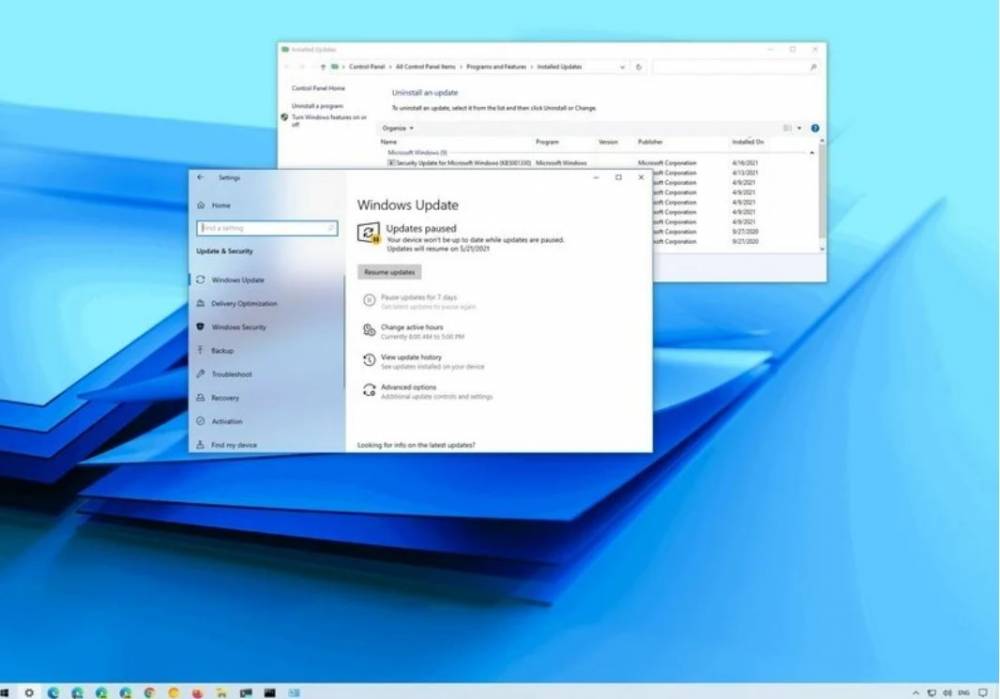Screen dimensions: 1000x699
Task: Click the refresh button in Installed Updates
Action: tap(638, 67)
